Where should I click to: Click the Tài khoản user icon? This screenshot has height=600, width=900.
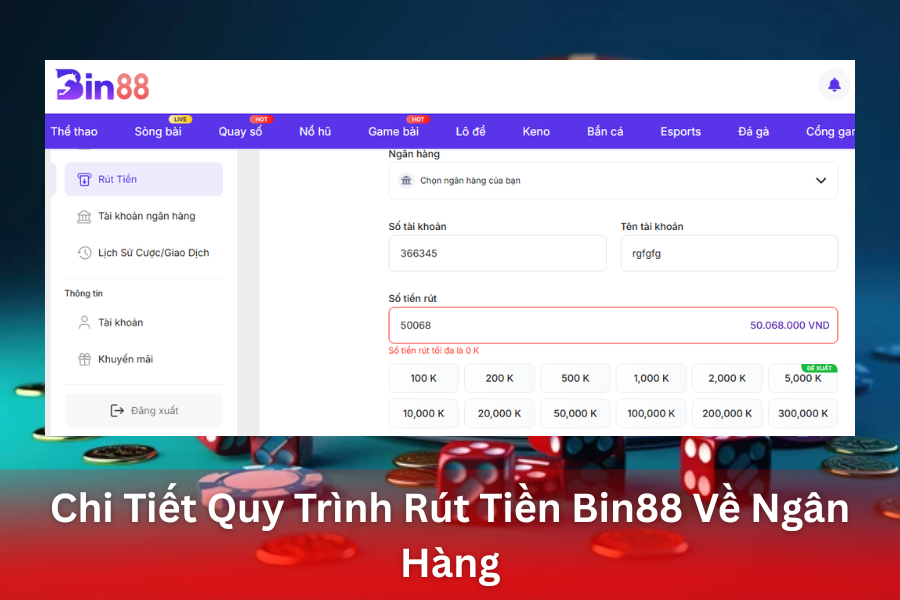(x=84, y=323)
